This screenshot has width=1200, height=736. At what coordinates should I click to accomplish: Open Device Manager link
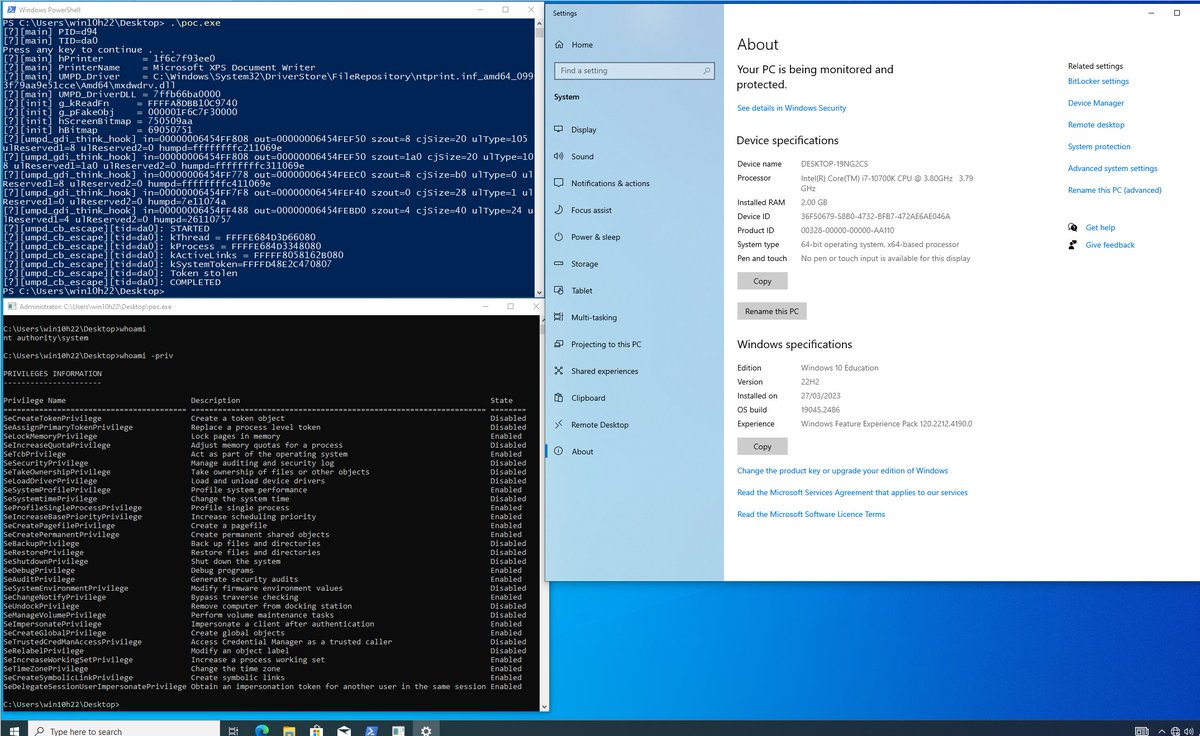tap(1096, 103)
